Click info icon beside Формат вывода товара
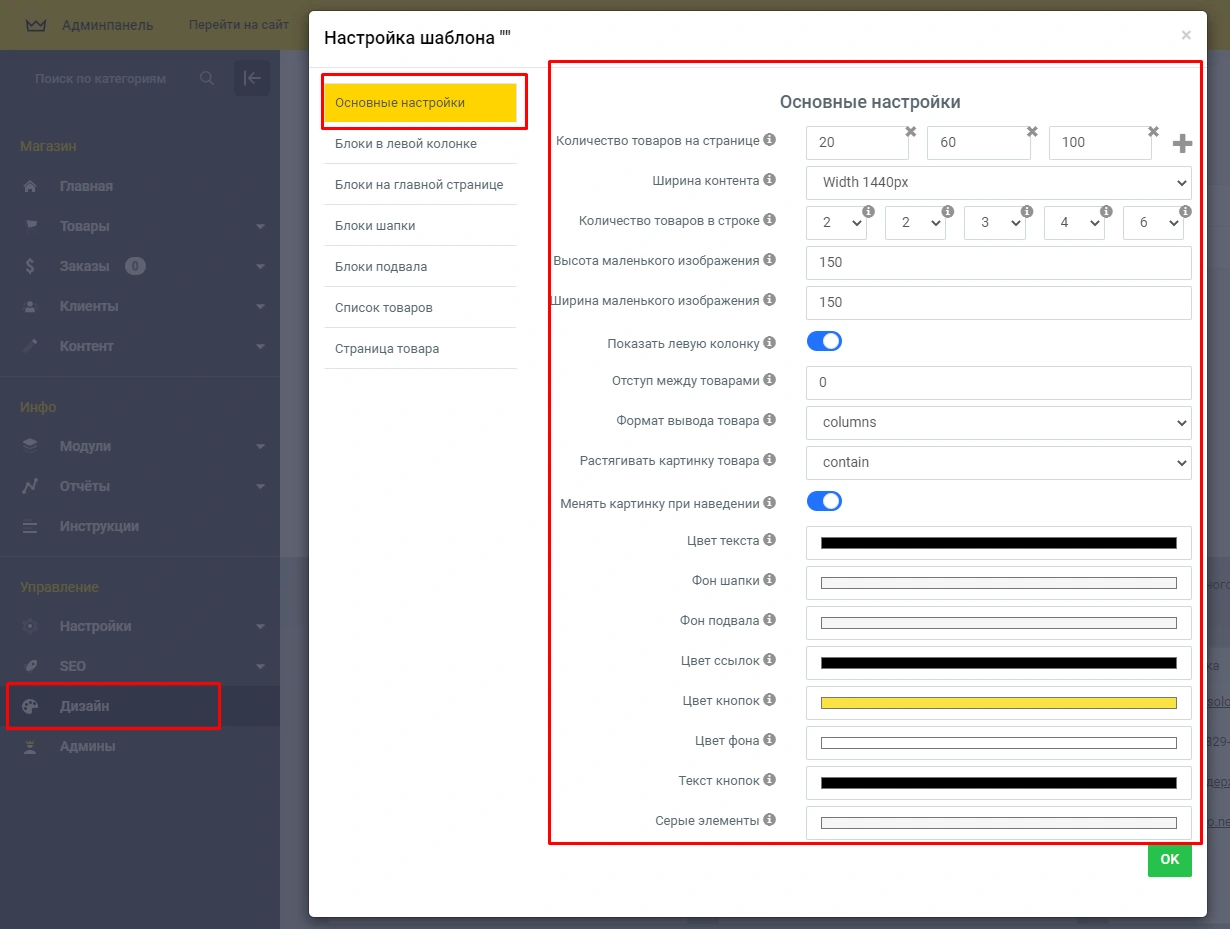Screen dimensions: 1230x929 point(769,420)
